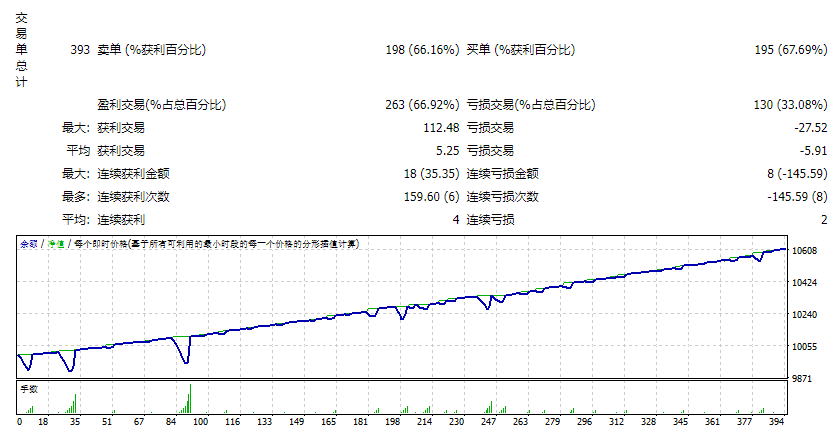The image size is (839, 434).
Task: Click the x-axis label 247
Action: [x=489, y=422]
